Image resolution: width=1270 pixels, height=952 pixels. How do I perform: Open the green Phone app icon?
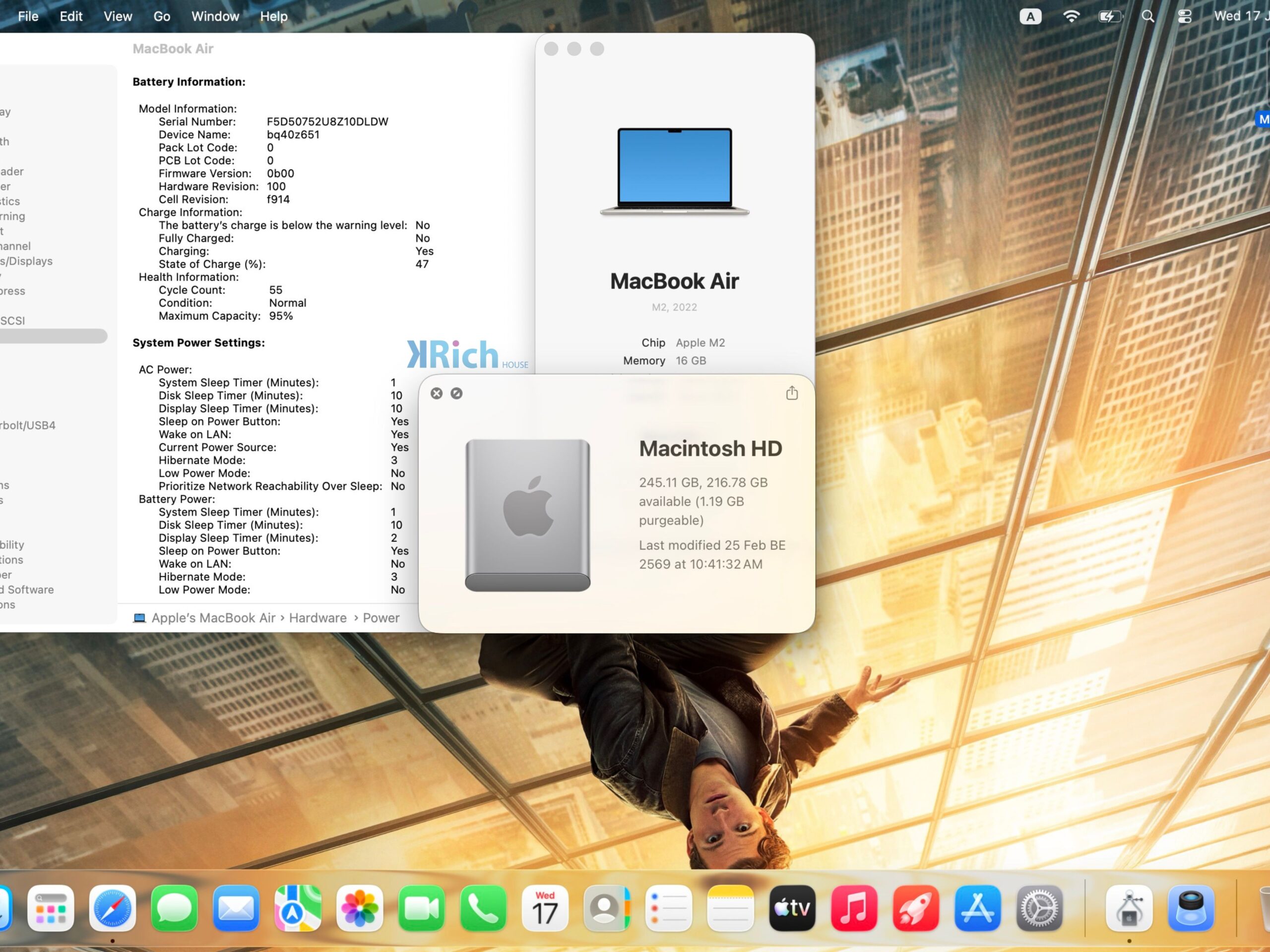click(483, 908)
